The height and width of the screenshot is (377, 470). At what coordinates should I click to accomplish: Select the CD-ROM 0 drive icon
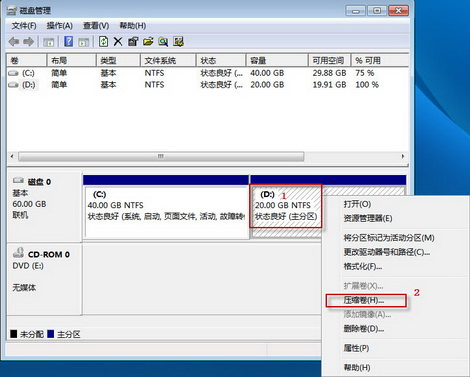18,253
